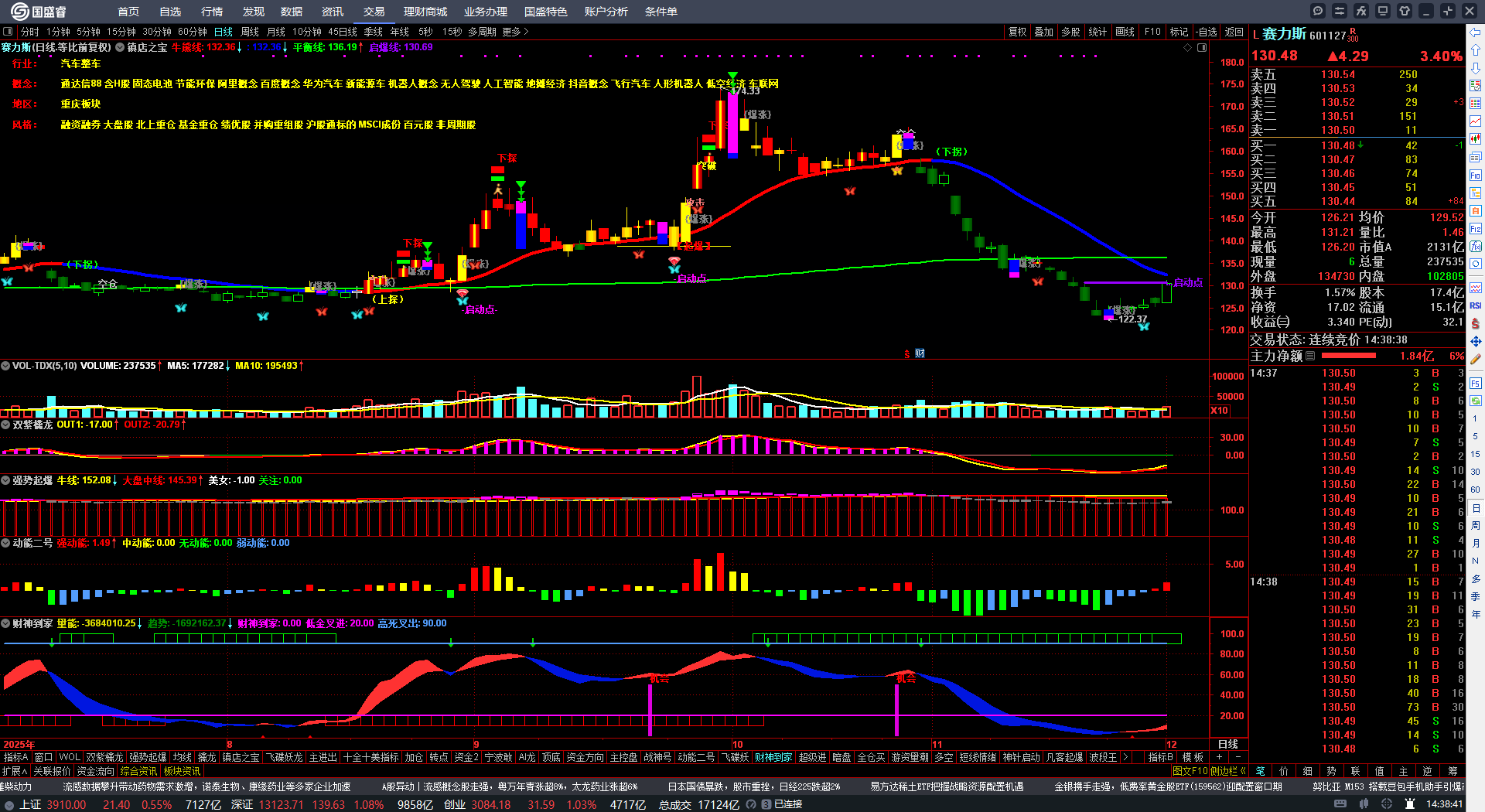The height and width of the screenshot is (812, 1485).
Task: Click the F5 sidebar icon
Action: pyautogui.click(x=1476, y=383)
